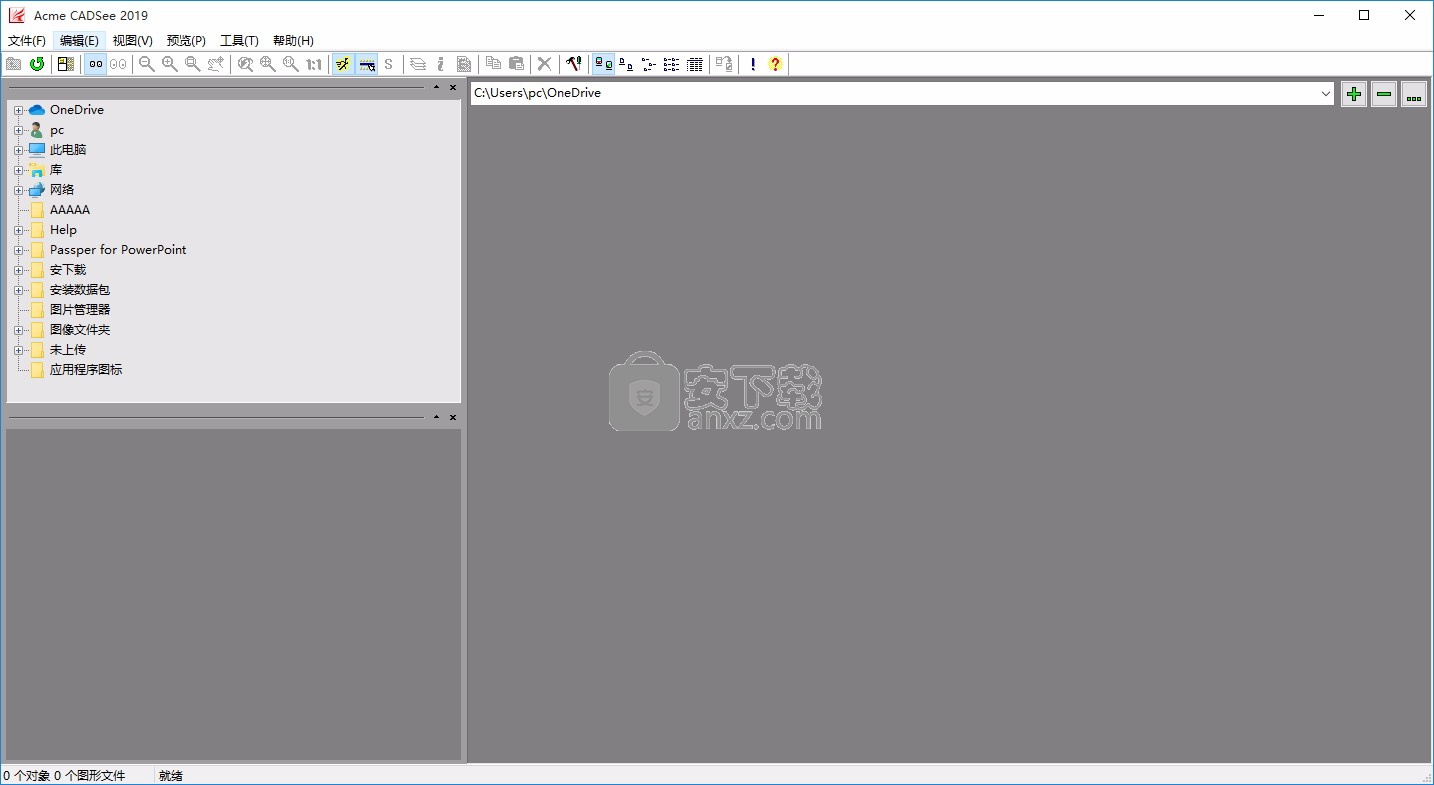
Task: Expand the 库 tree node
Action: coord(18,170)
